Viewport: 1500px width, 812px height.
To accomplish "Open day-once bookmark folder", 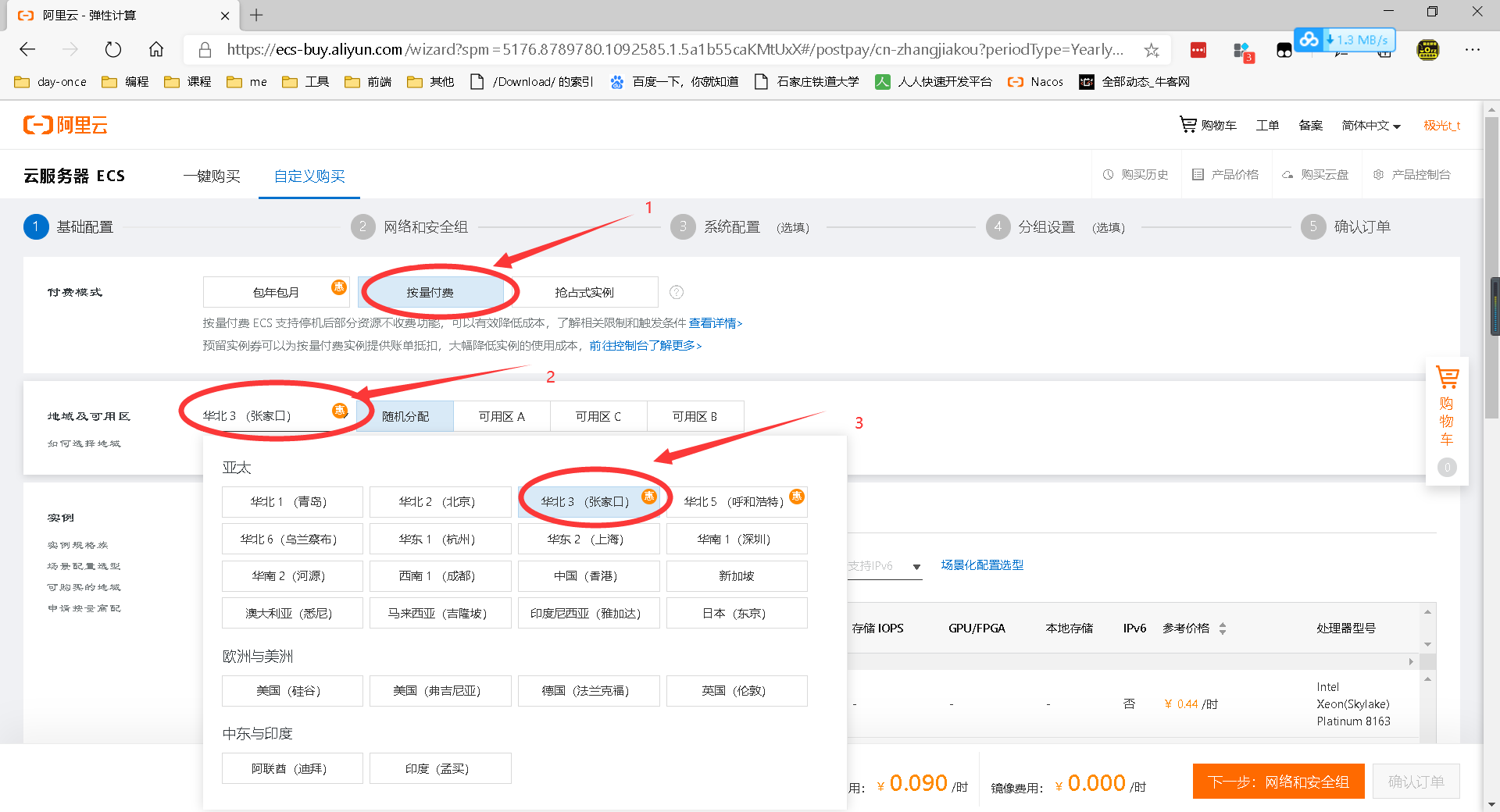I will [x=51, y=81].
